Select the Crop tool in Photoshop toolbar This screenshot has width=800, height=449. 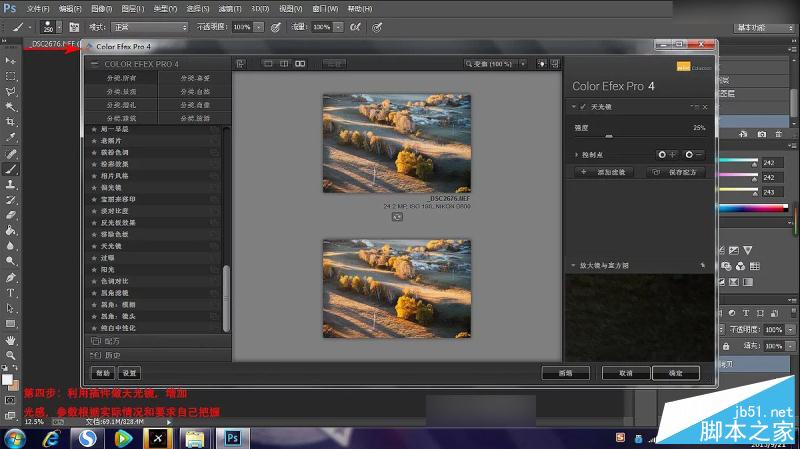[x=10, y=122]
